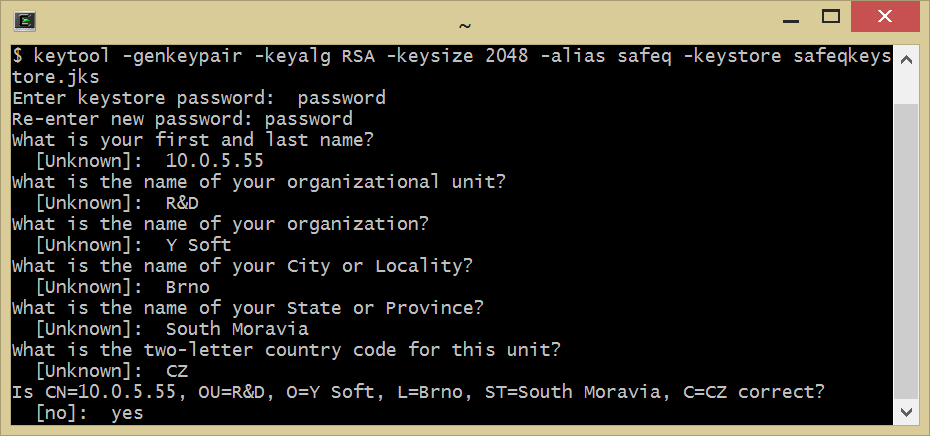The image size is (930, 436).
Task: Click the 'Y Soft' organization answer
Action: 198,245
